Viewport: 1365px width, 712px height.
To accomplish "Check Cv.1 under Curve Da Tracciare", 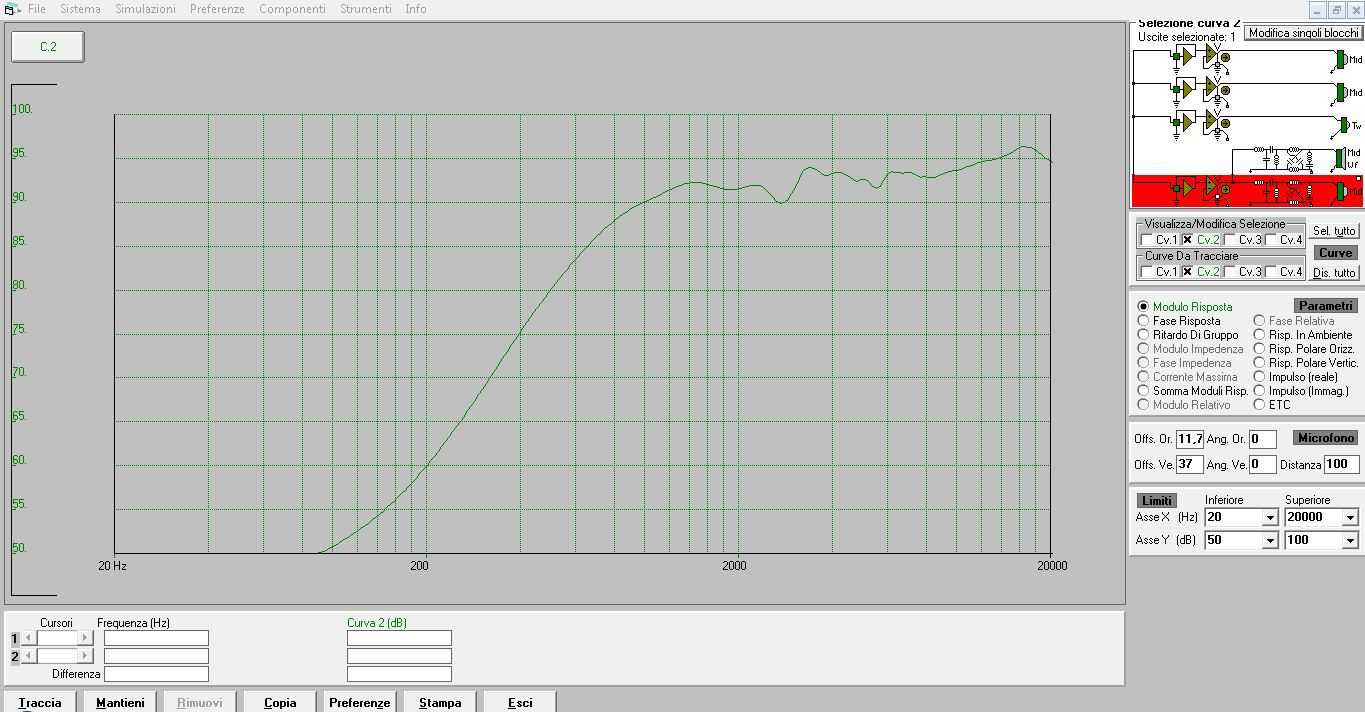I will pos(1146,272).
